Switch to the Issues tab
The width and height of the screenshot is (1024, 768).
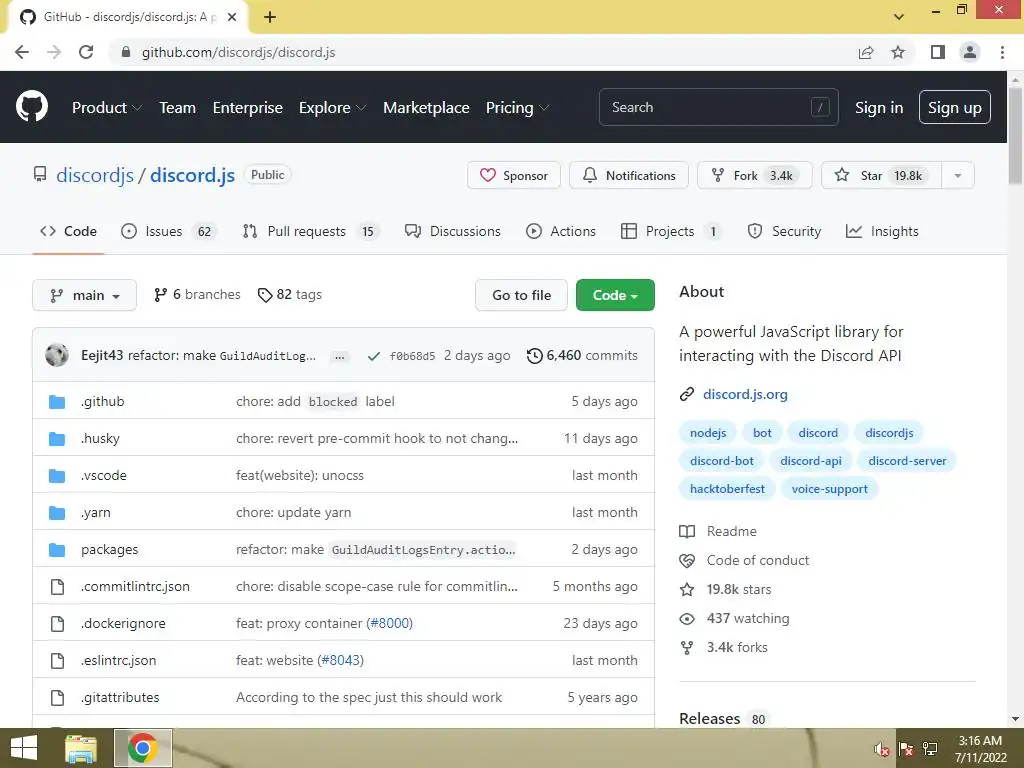pos(168,231)
